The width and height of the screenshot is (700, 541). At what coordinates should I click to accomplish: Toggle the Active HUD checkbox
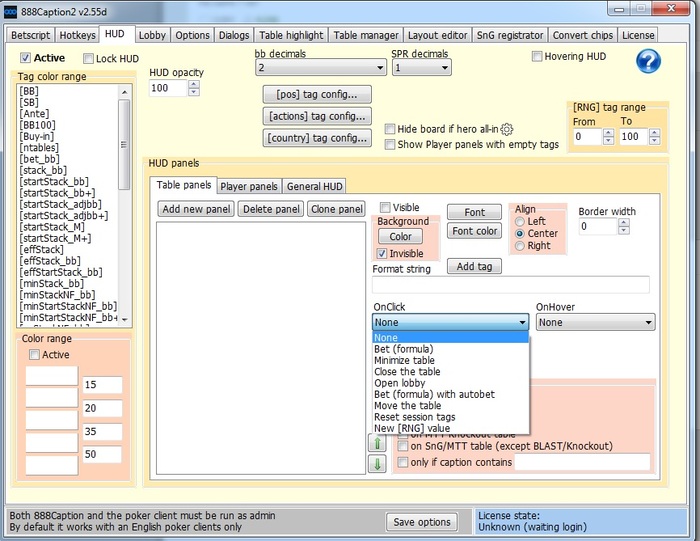(x=25, y=58)
